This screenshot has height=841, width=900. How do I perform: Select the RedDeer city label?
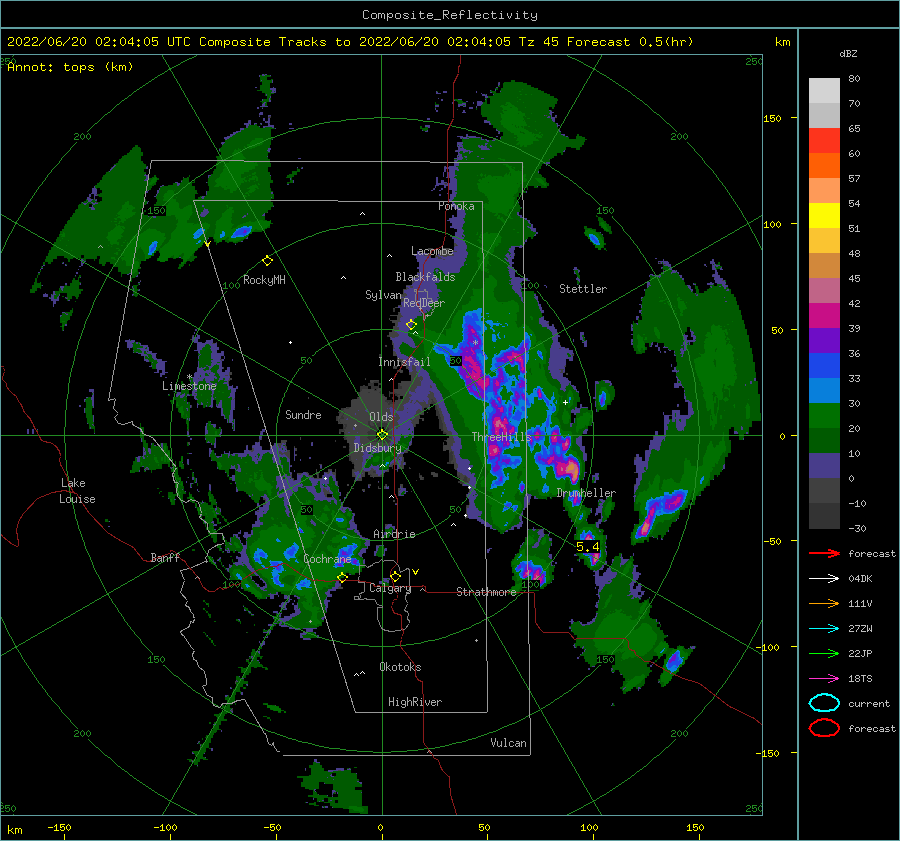click(424, 303)
